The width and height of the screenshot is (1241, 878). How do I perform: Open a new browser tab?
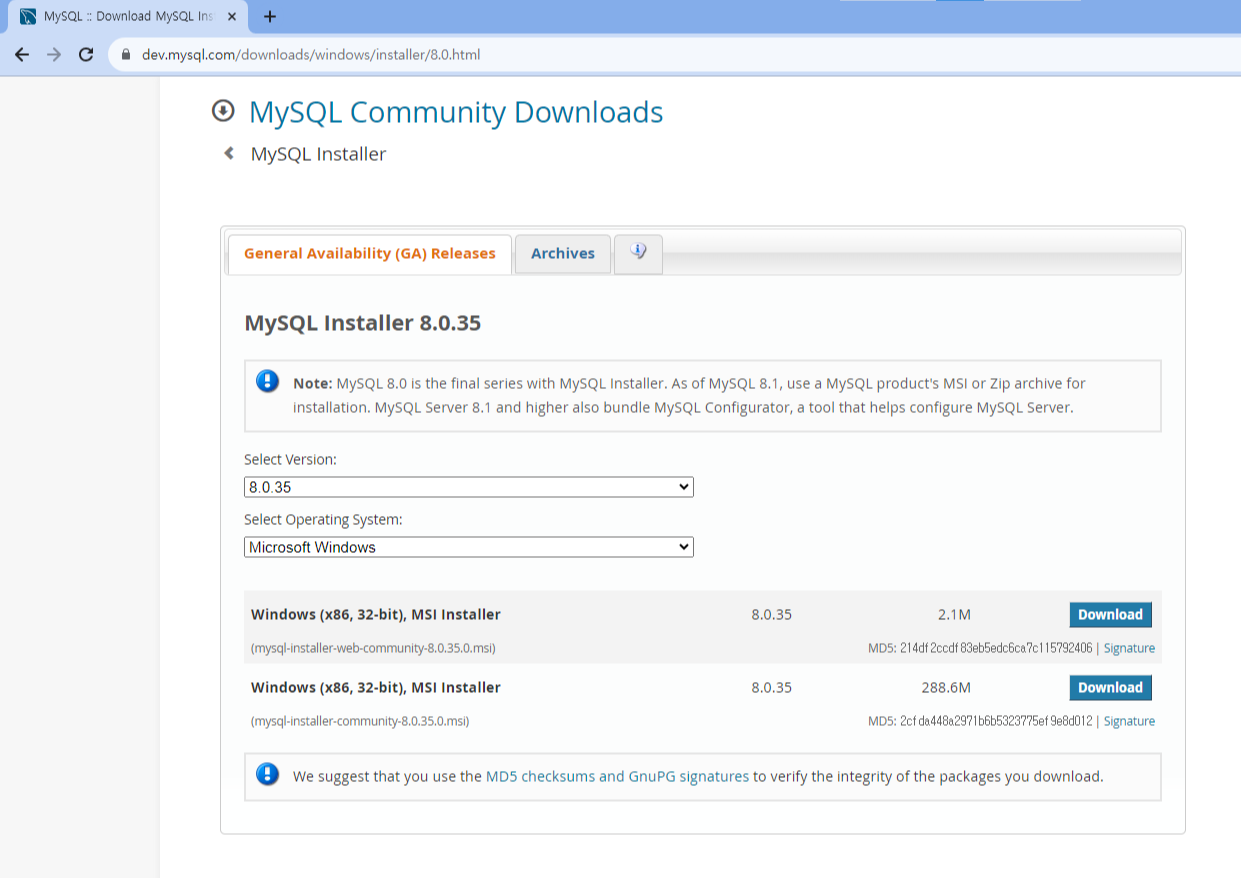click(x=270, y=16)
